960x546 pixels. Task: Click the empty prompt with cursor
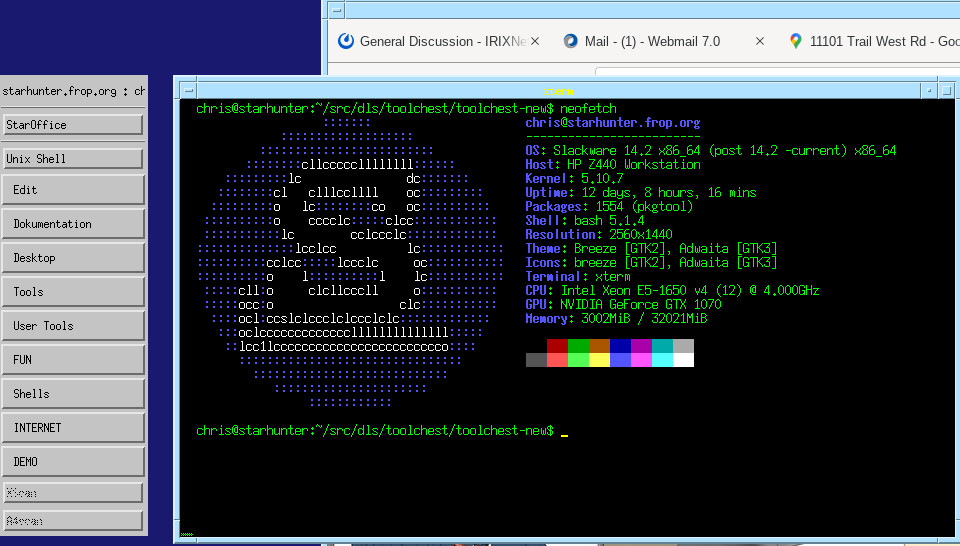(x=382, y=431)
